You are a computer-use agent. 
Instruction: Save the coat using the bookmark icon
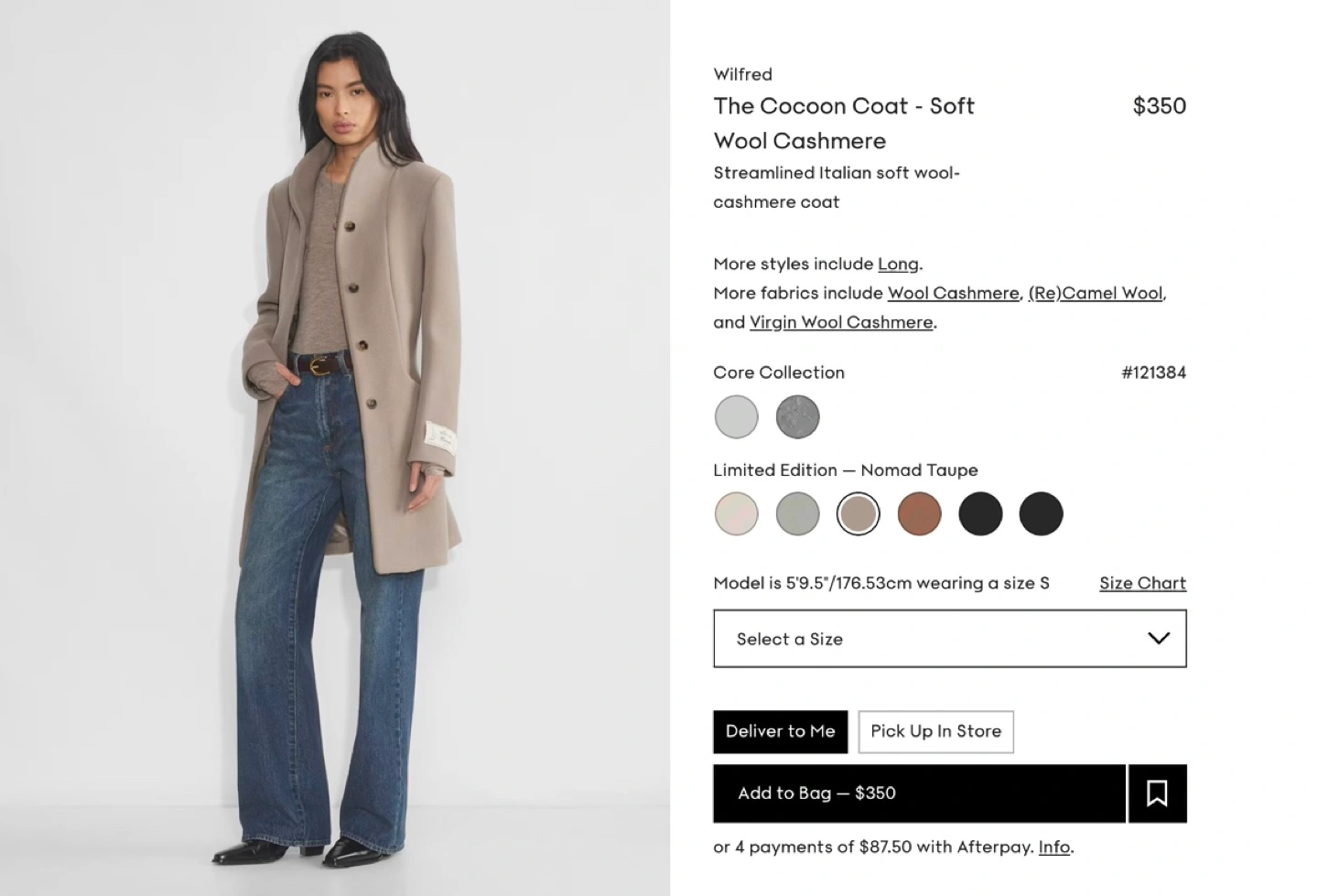click(1157, 793)
